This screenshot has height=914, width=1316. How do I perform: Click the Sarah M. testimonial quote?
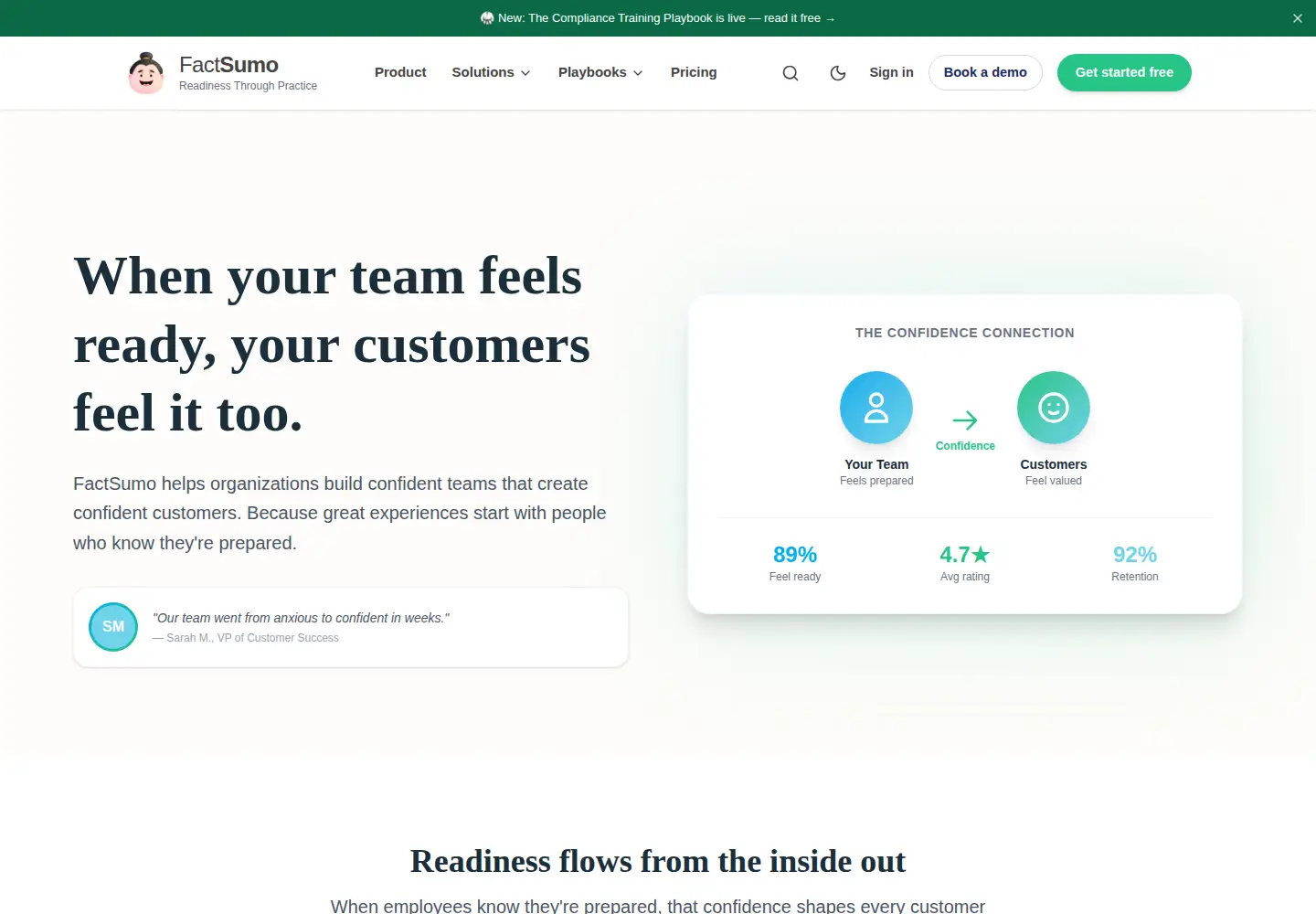[301, 618]
